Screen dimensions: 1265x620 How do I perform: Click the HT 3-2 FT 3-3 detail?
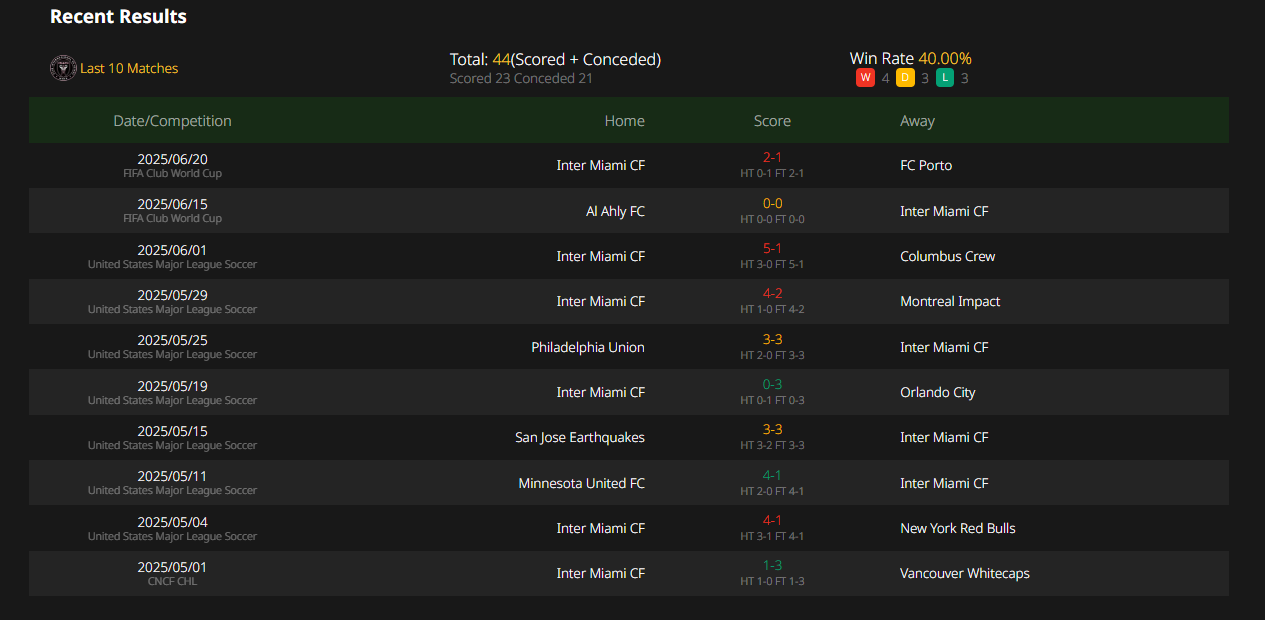click(x=772, y=445)
